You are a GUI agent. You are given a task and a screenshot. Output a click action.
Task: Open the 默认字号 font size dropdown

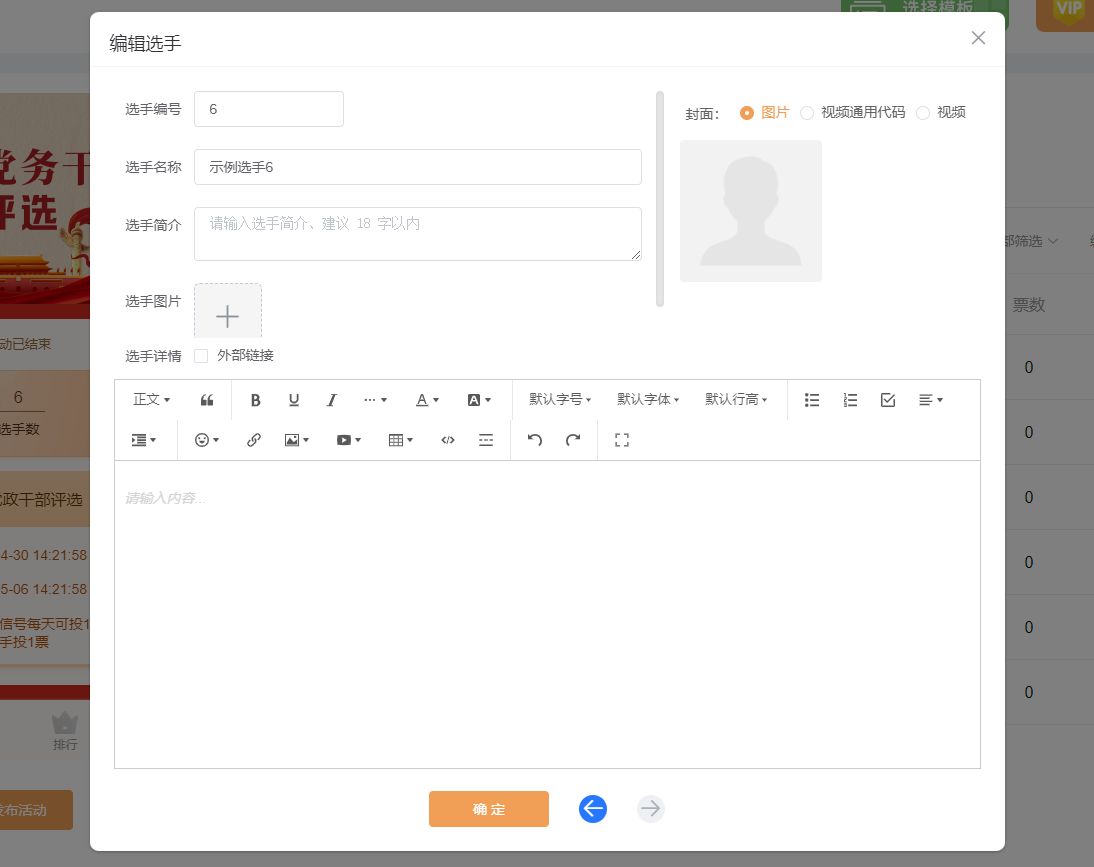558,400
